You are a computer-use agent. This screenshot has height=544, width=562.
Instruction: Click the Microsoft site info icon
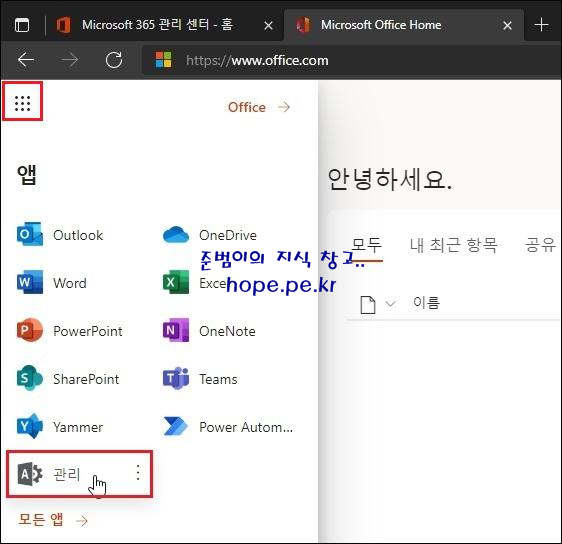click(x=163, y=60)
